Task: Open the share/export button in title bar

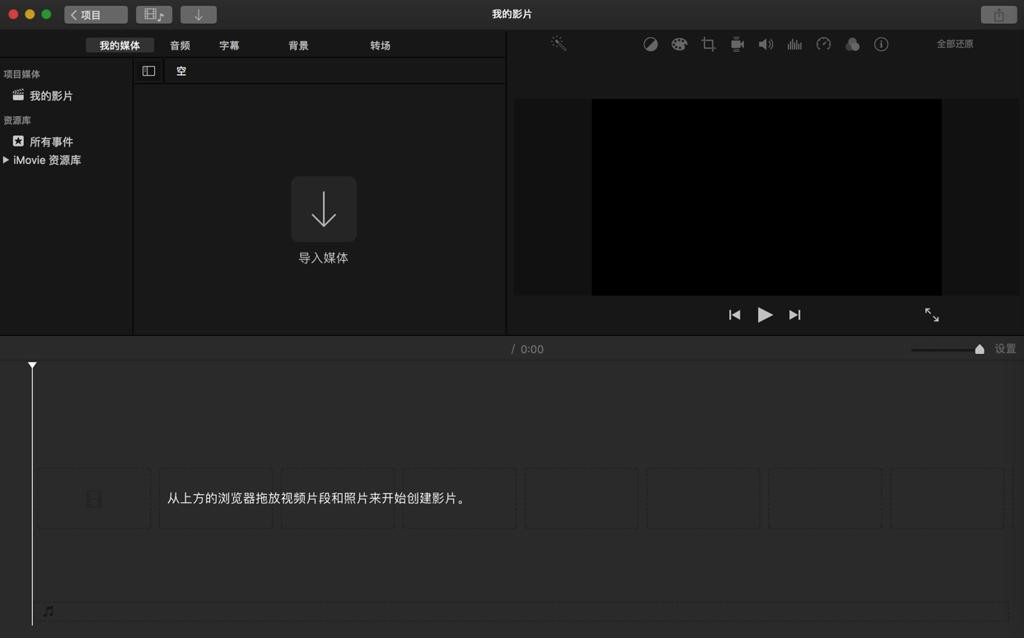Action: [x=999, y=14]
